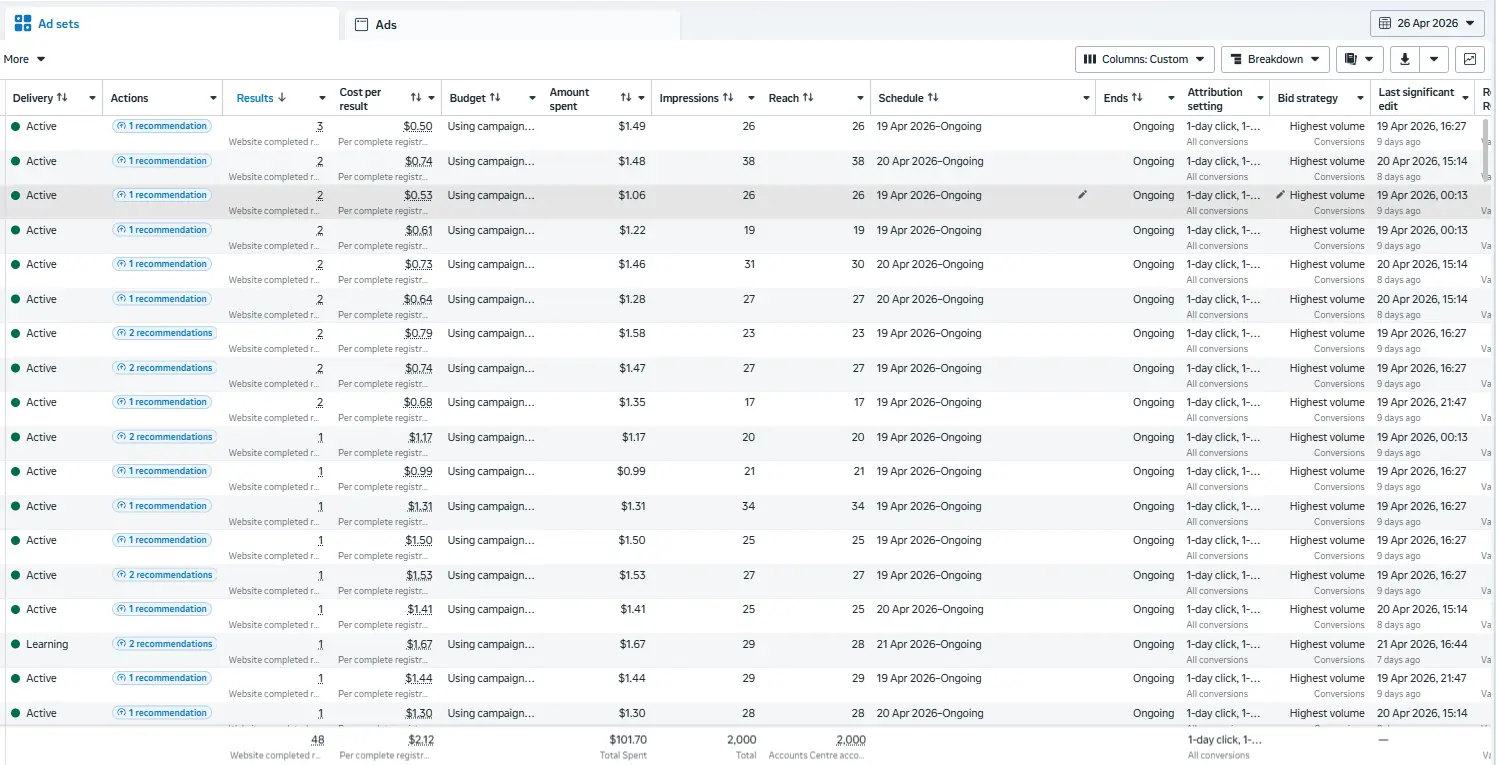Sort the Amount spent column
The image size is (1496, 765).
pos(626,98)
